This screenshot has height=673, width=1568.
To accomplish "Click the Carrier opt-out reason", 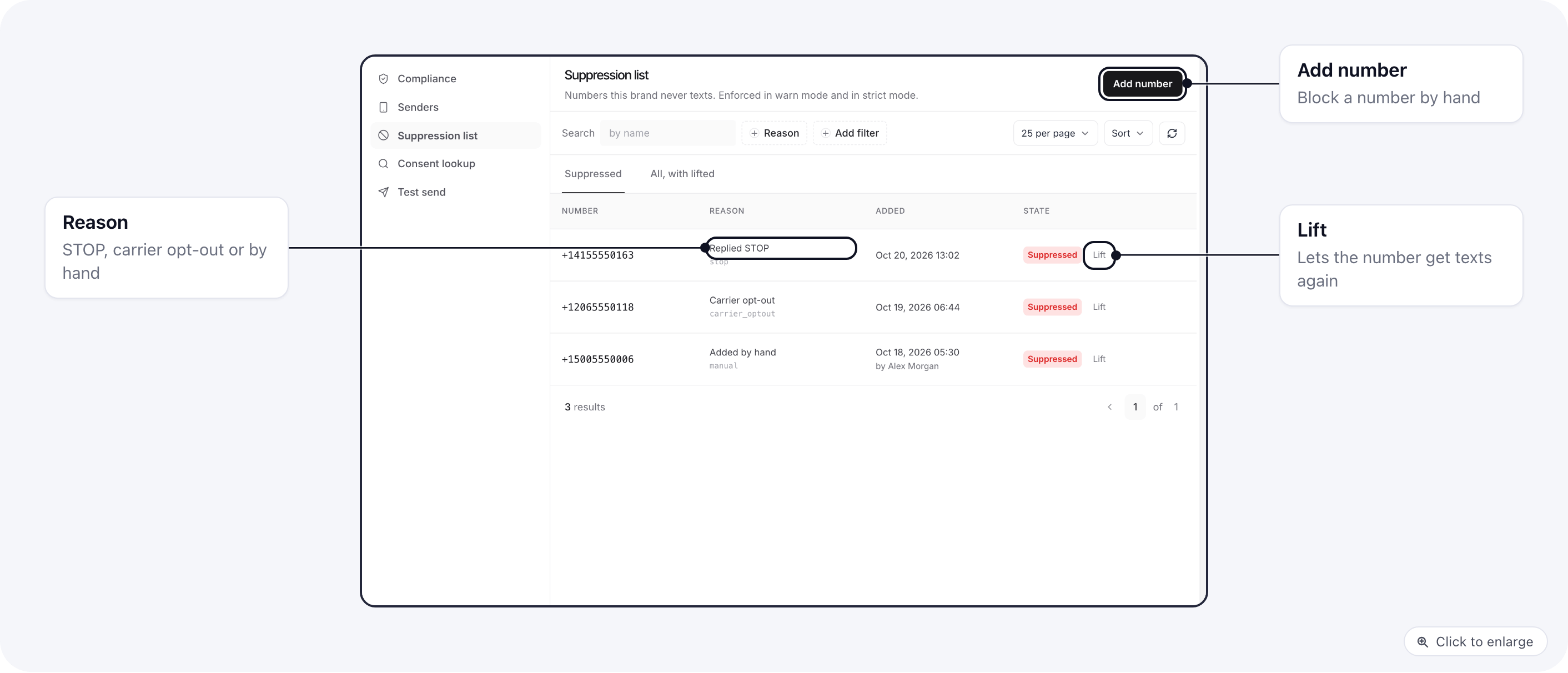I will coord(742,300).
